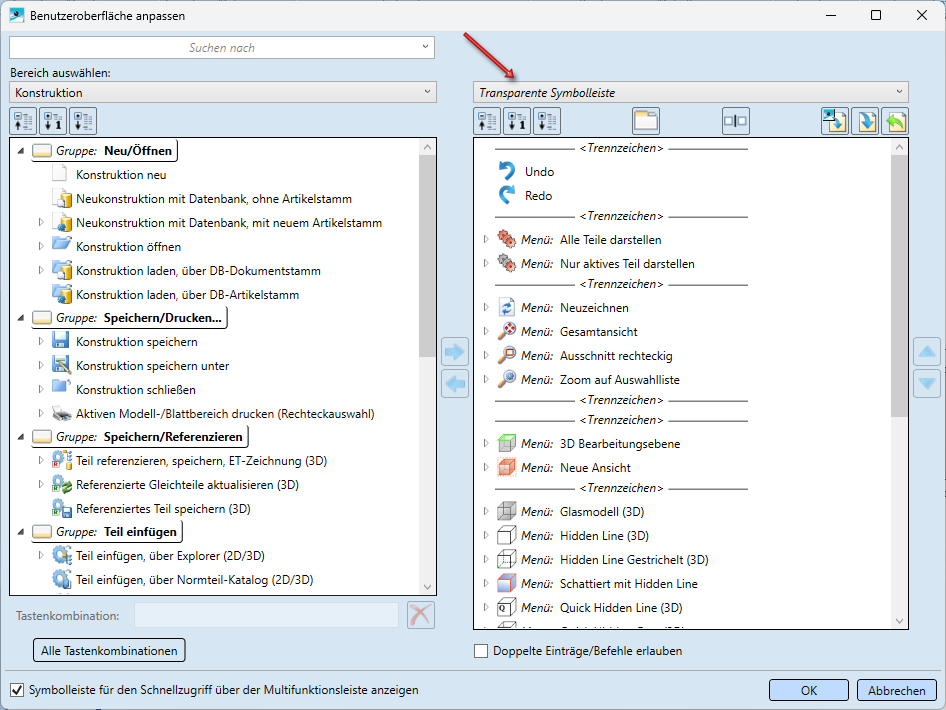
Task: Click expand-all button in right list toolbar
Action: tap(547, 121)
